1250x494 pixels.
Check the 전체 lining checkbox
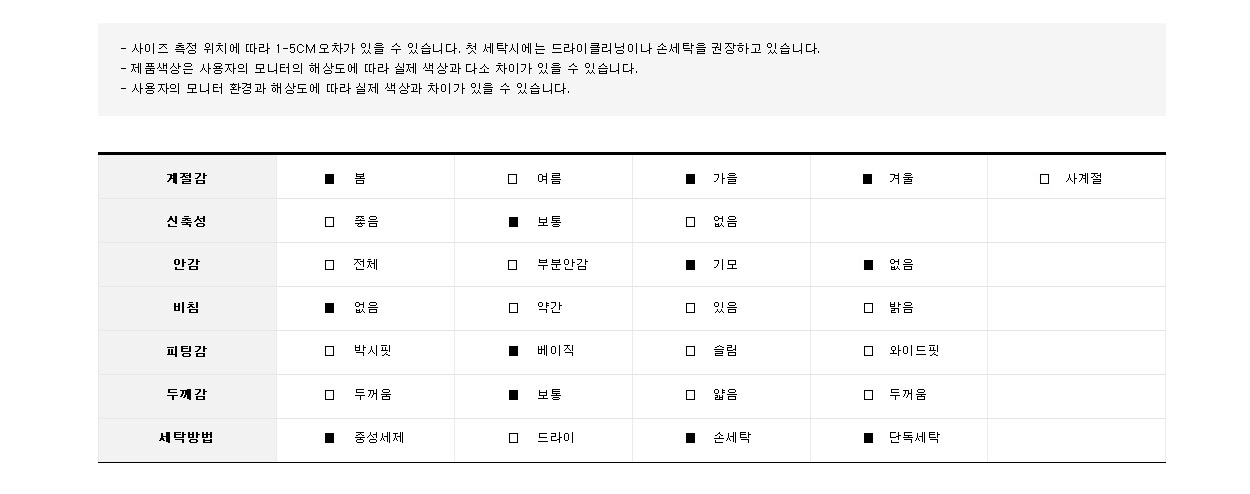click(330, 265)
